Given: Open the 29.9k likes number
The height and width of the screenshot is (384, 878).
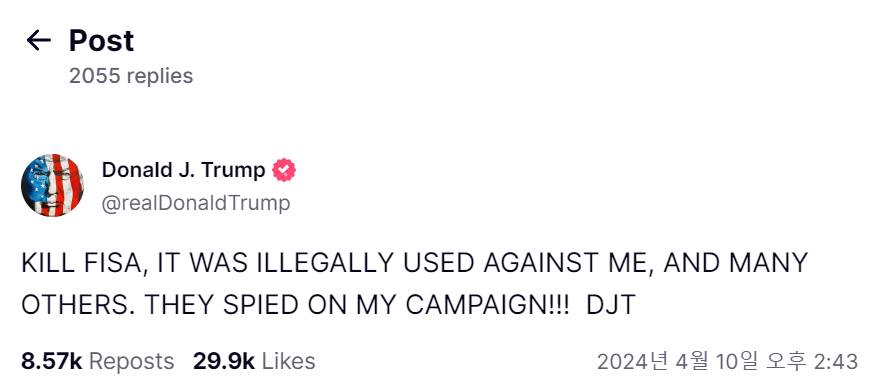Looking at the screenshot, I should [x=224, y=362].
